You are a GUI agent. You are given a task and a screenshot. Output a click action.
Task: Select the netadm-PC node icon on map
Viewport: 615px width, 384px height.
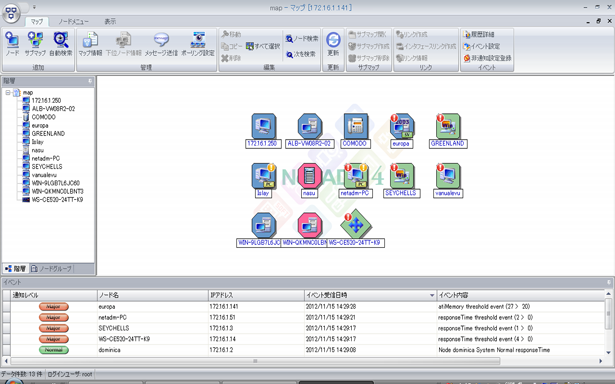tap(355, 176)
